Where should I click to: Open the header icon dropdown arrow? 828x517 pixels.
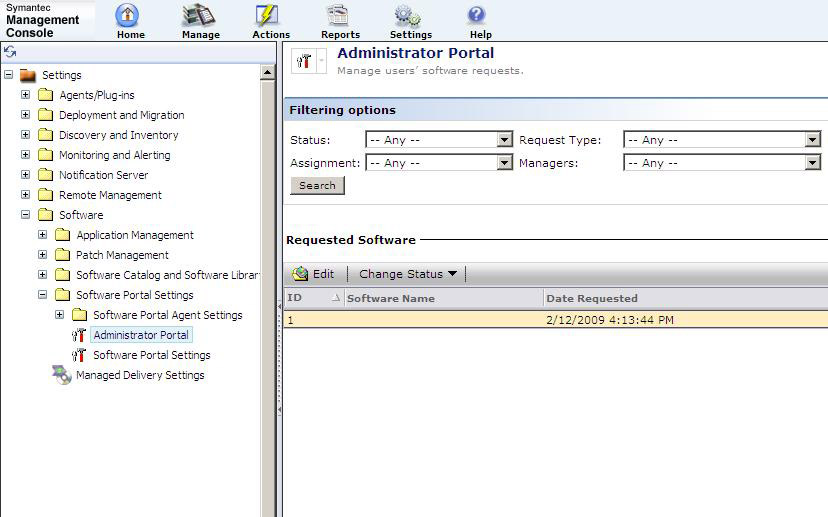[x=321, y=61]
